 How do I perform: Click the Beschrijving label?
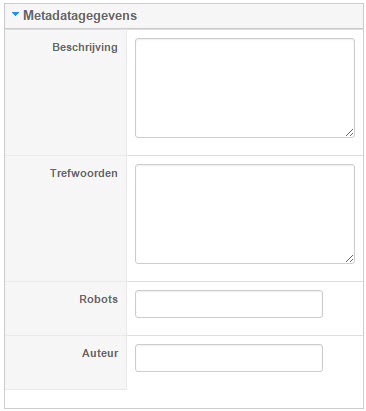click(85, 47)
